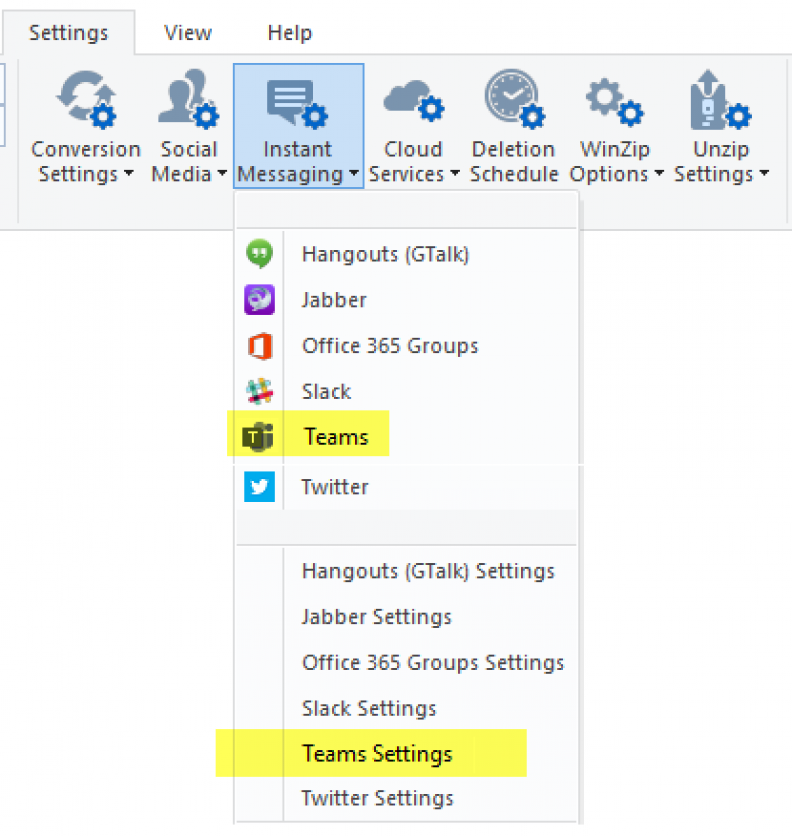Select Twitter in the messaging menu

point(406,487)
